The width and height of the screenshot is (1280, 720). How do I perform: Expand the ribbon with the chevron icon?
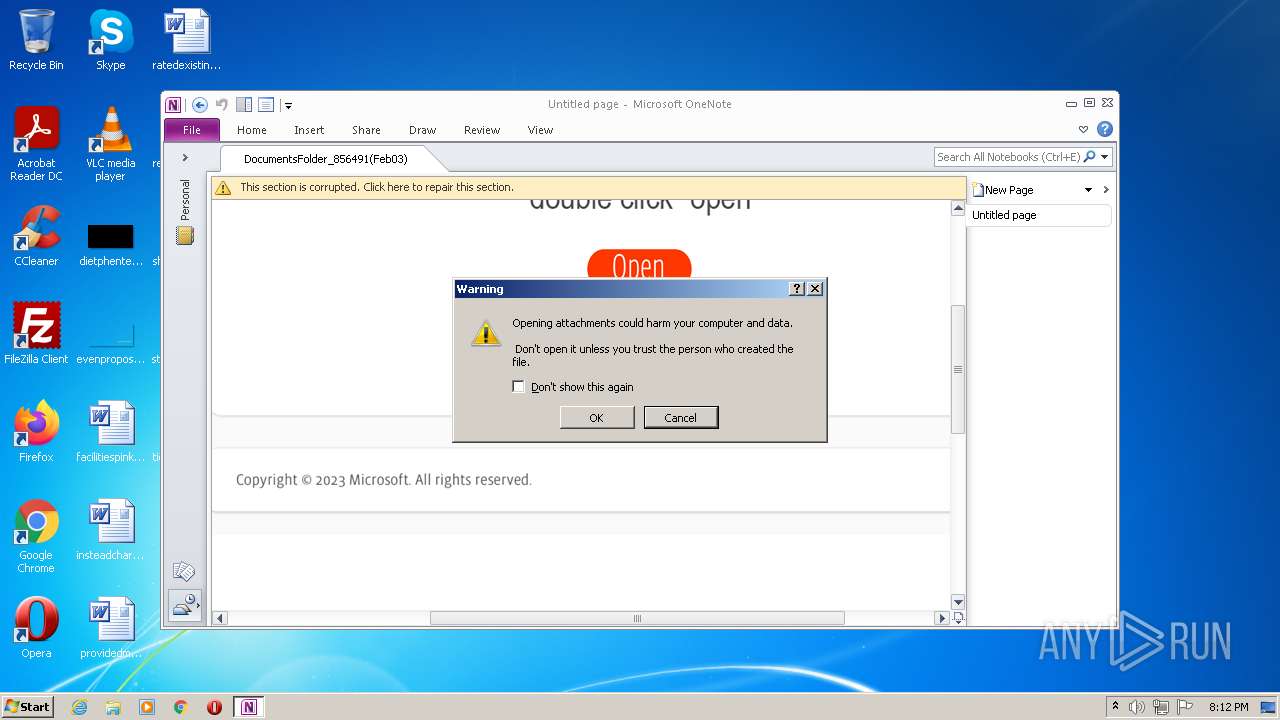[x=1083, y=129]
